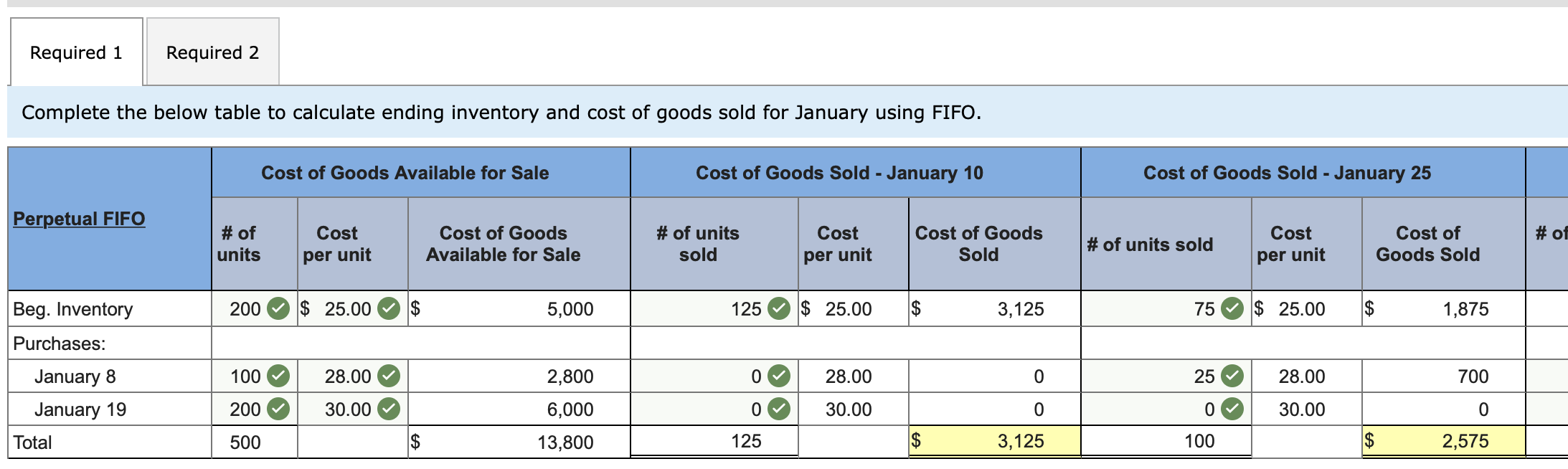Open the Required 2 tab
The width and height of the screenshot is (1568, 469).
click(213, 52)
